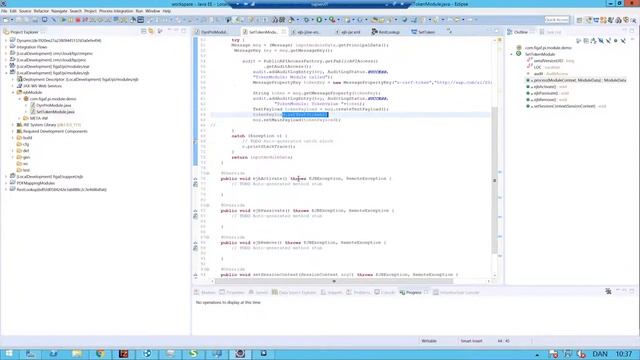Open the Refactor menu
640x360 pixels.
point(41,11)
